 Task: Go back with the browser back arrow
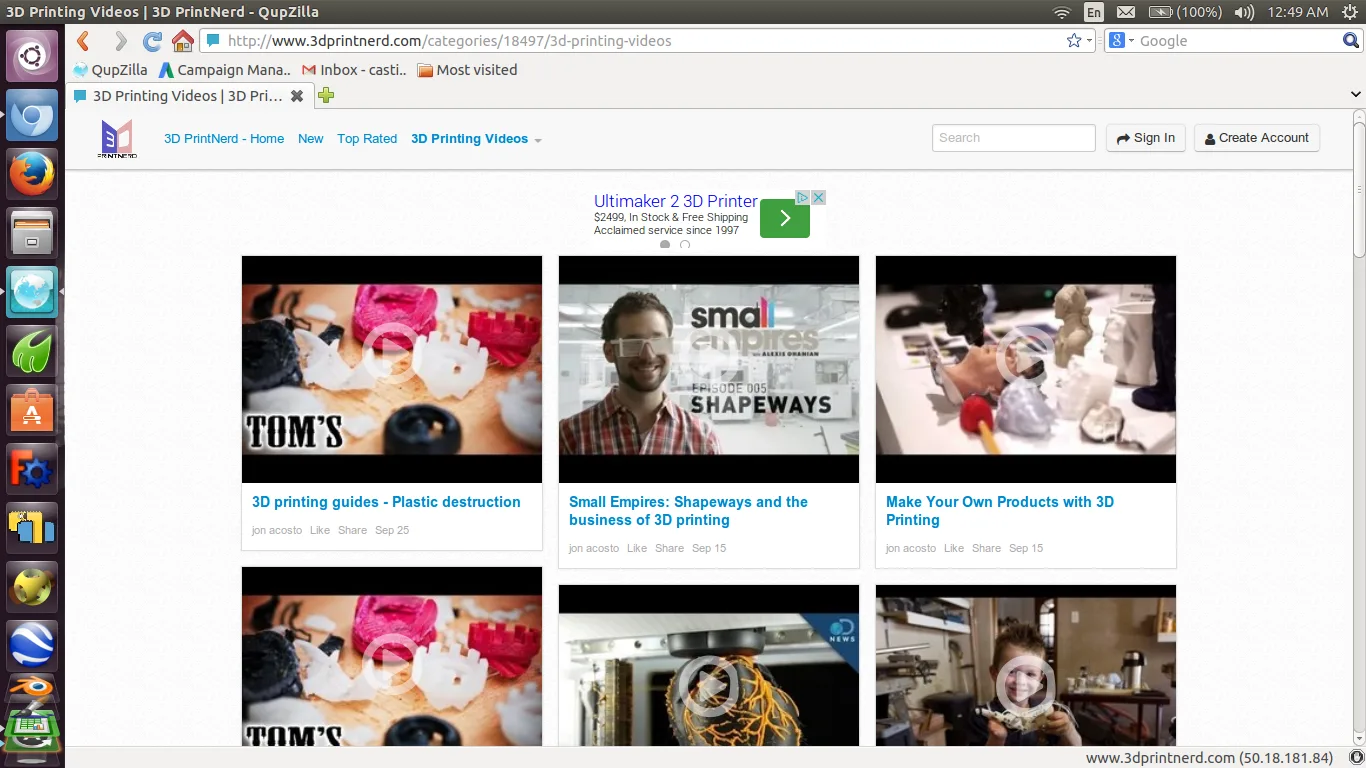click(x=84, y=41)
